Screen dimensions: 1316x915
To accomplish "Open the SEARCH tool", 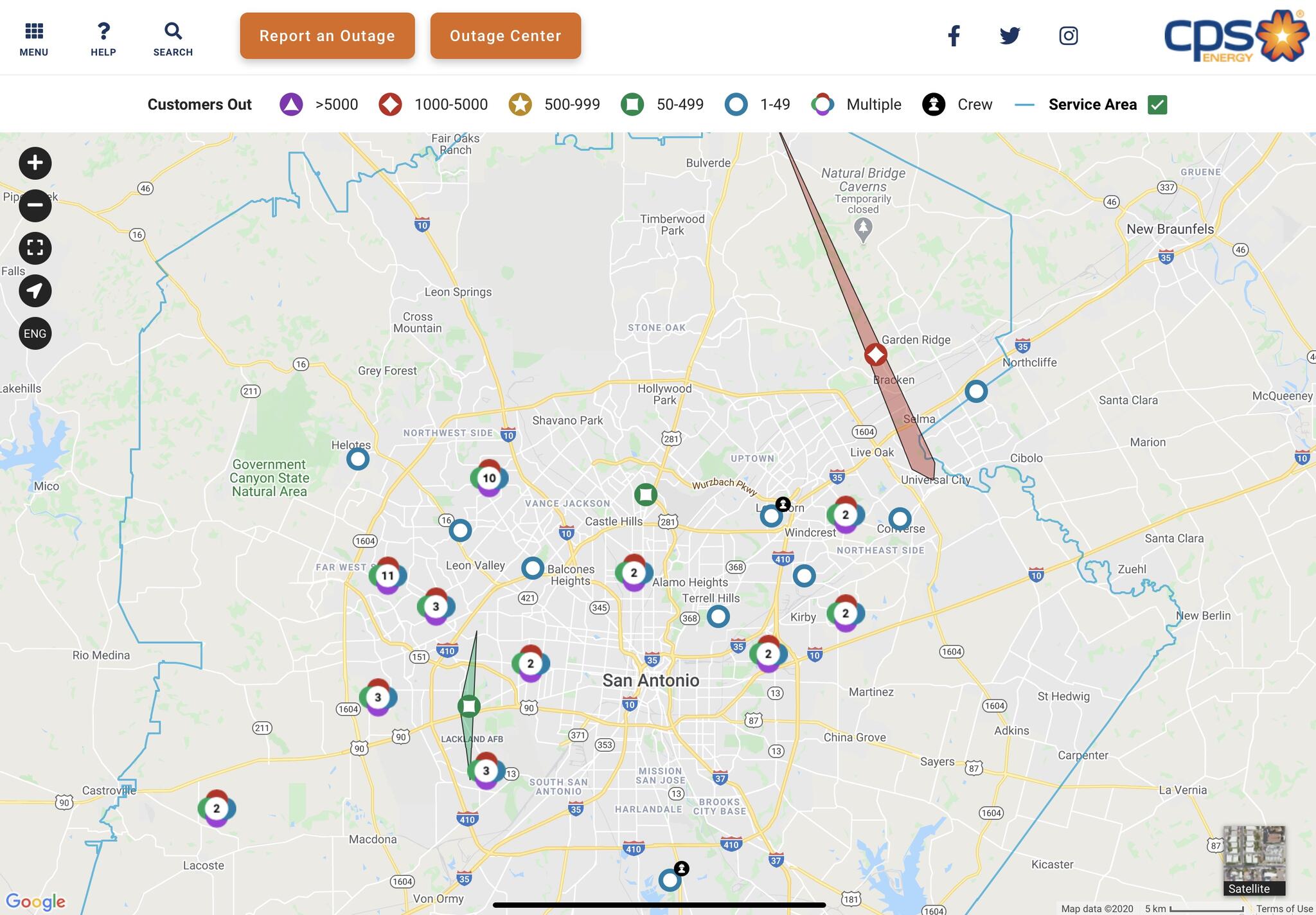I will tap(173, 39).
